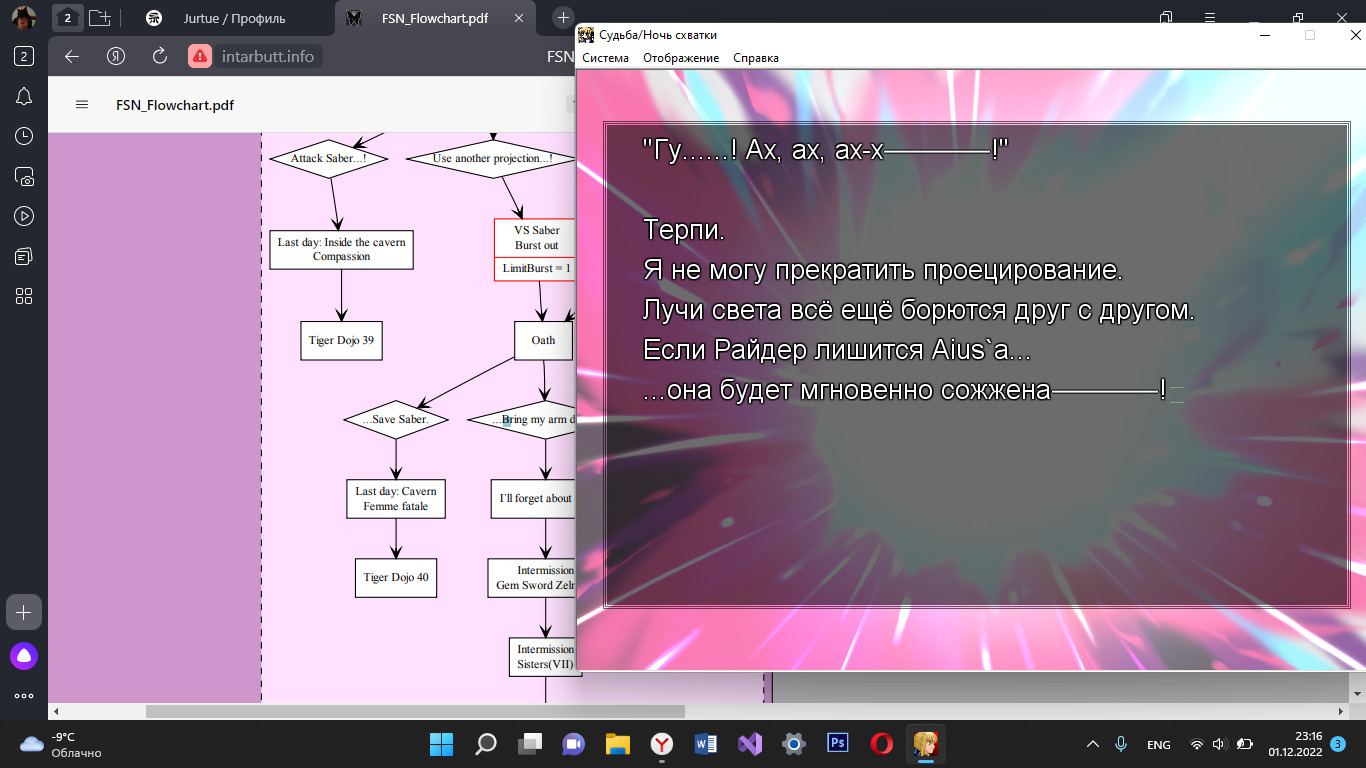Viewport: 1366px width, 768px height.
Task: Open the ENG language switcher
Action: tap(1158, 745)
